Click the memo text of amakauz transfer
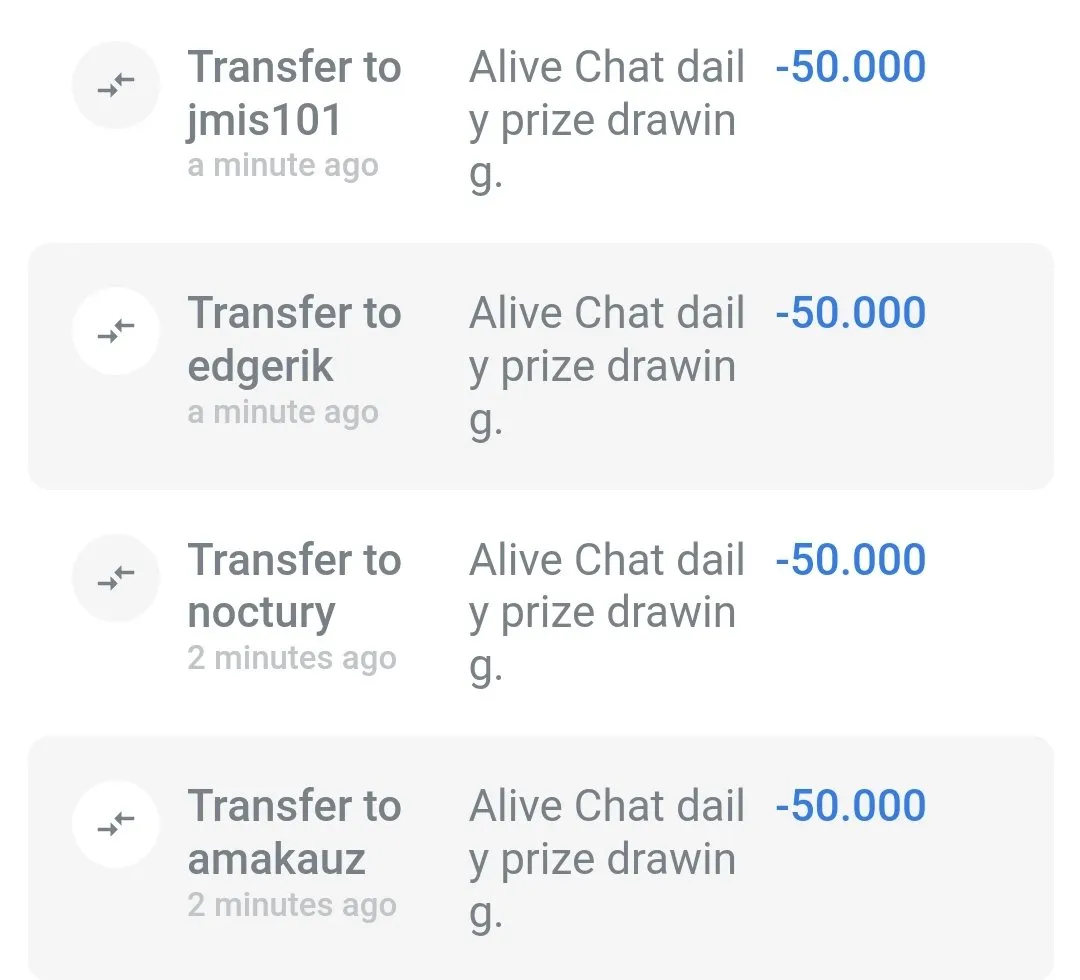This screenshot has width=1080, height=980. [x=606, y=859]
